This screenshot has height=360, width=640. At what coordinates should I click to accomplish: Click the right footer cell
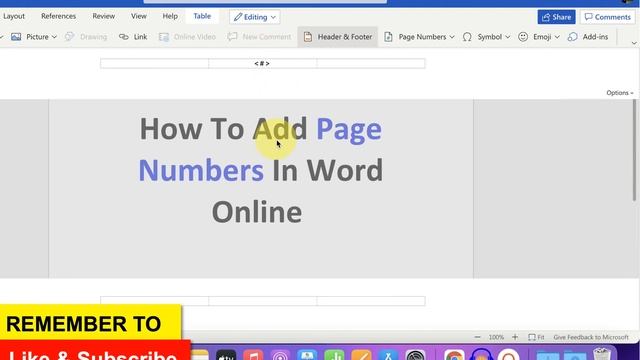click(371, 301)
